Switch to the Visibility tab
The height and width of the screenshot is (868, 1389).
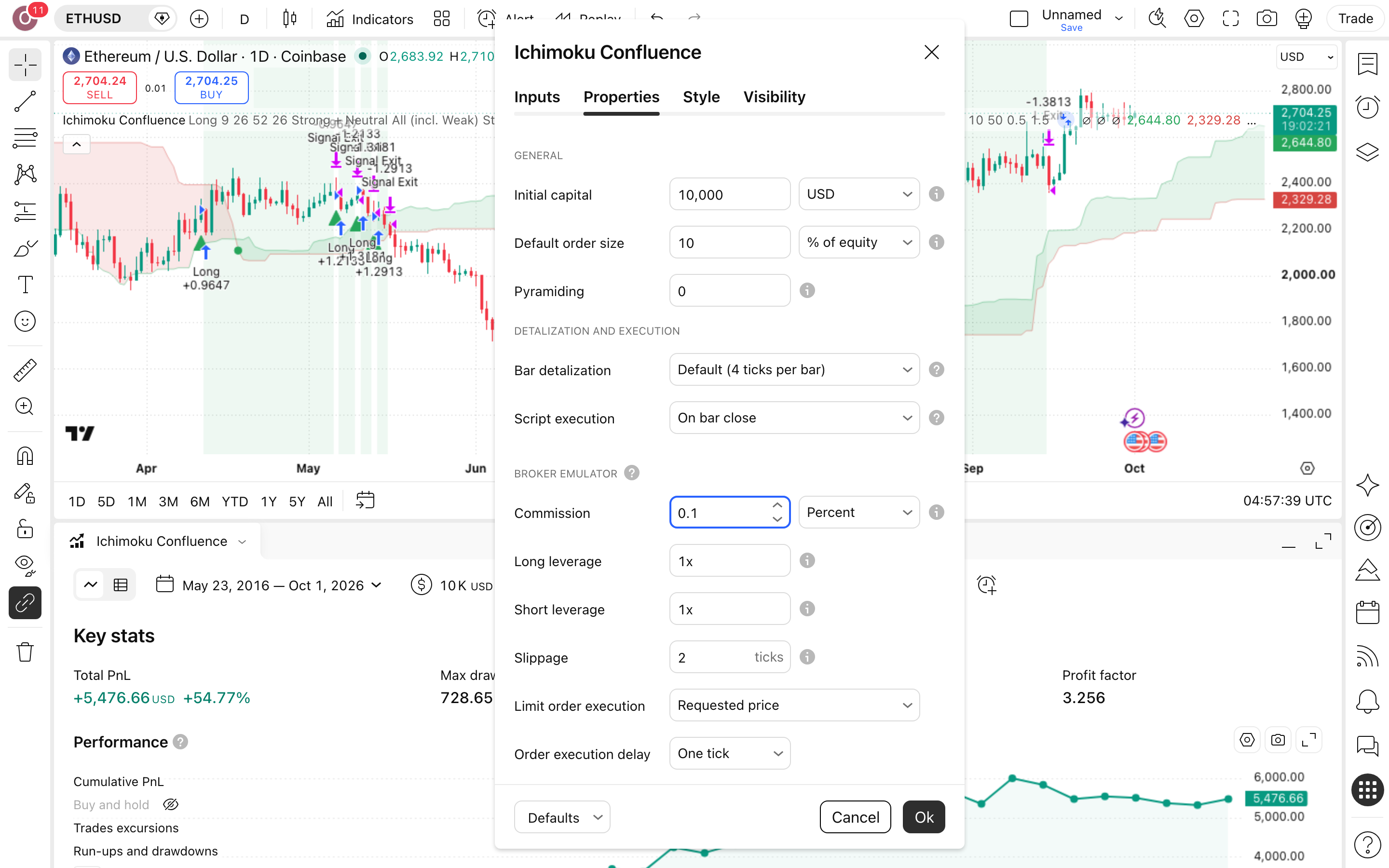(x=774, y=97)
